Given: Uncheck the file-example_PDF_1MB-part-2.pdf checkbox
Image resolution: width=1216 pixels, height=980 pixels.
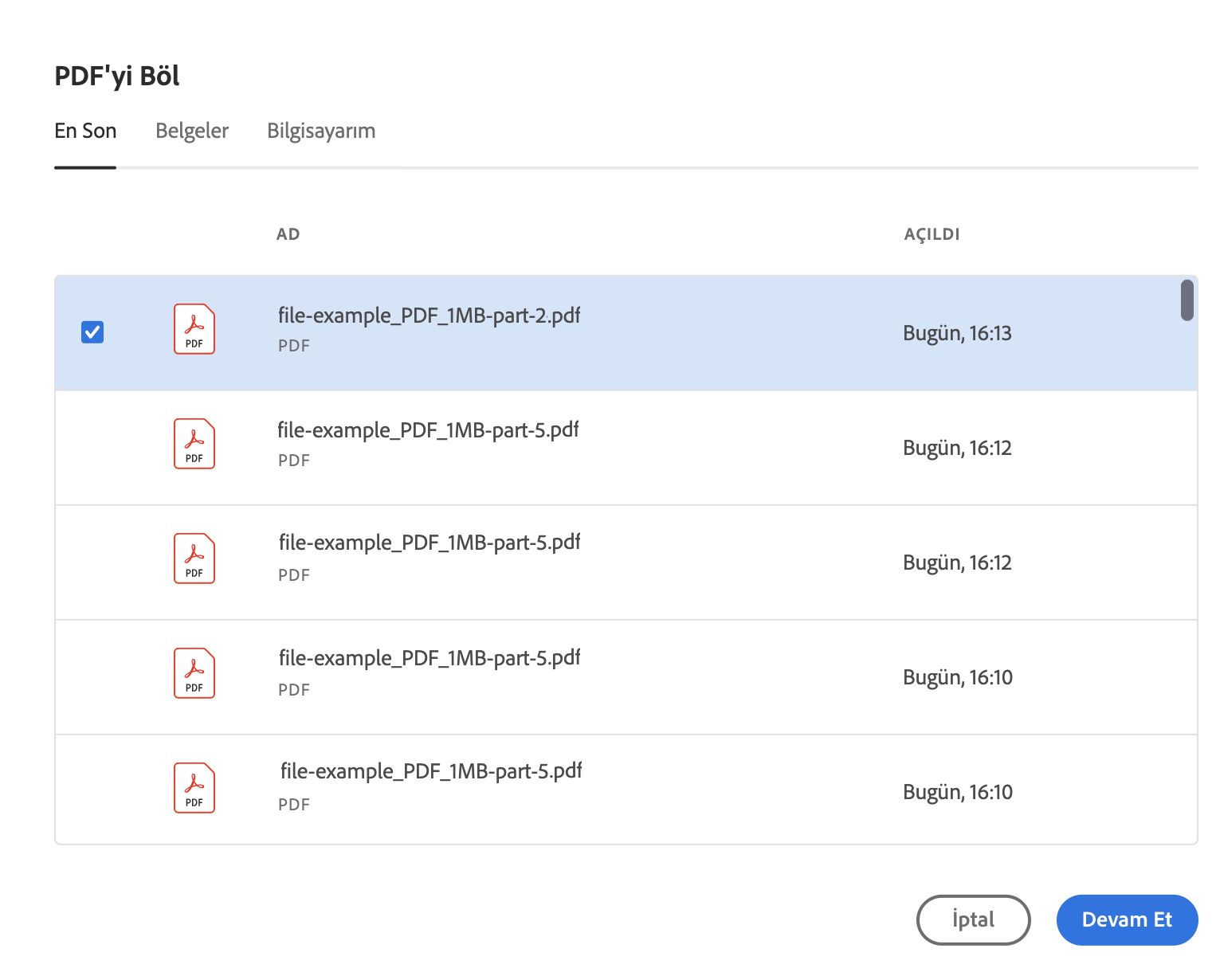Looking at the screenshot, I should click(x=92, y=332).
